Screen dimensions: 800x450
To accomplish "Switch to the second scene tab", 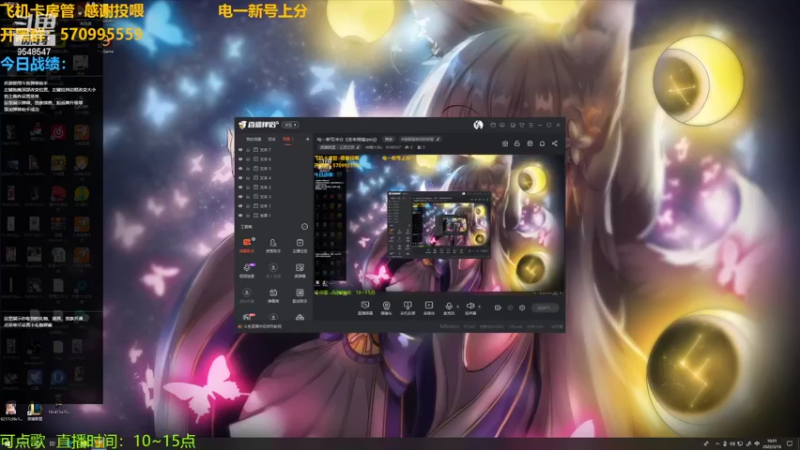I will pos(272,139).
